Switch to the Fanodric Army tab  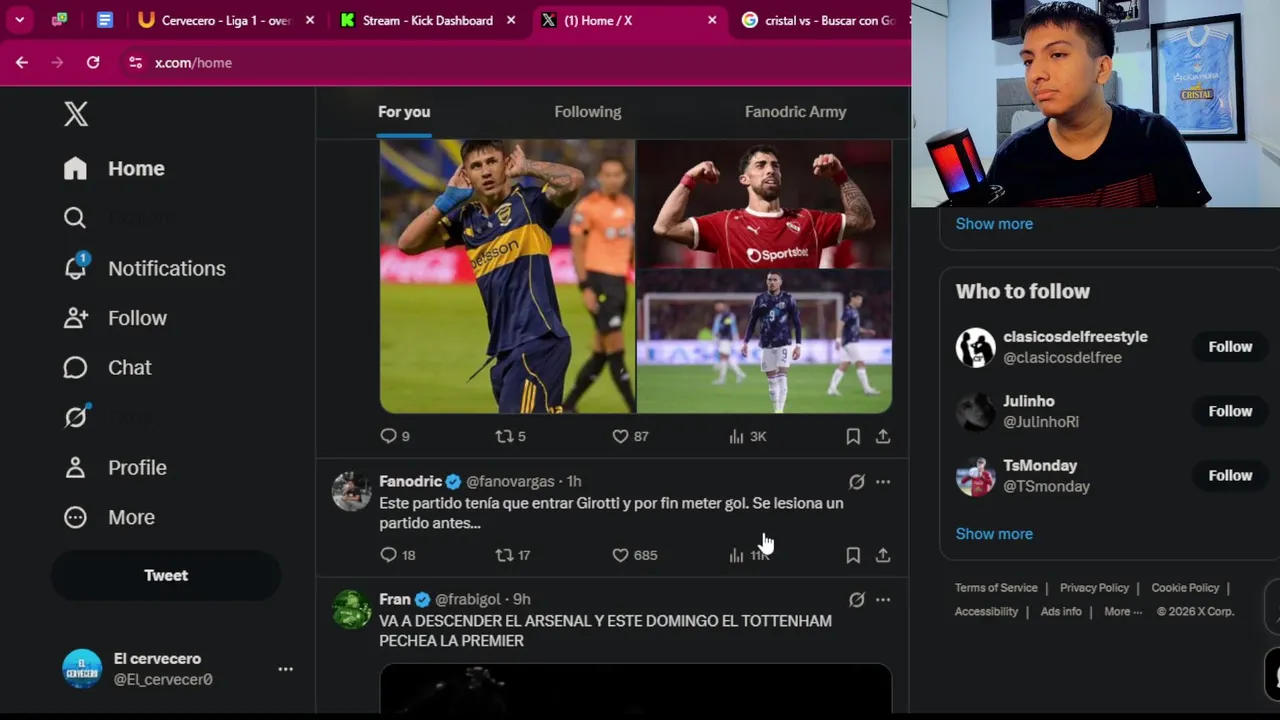point(795,112)
